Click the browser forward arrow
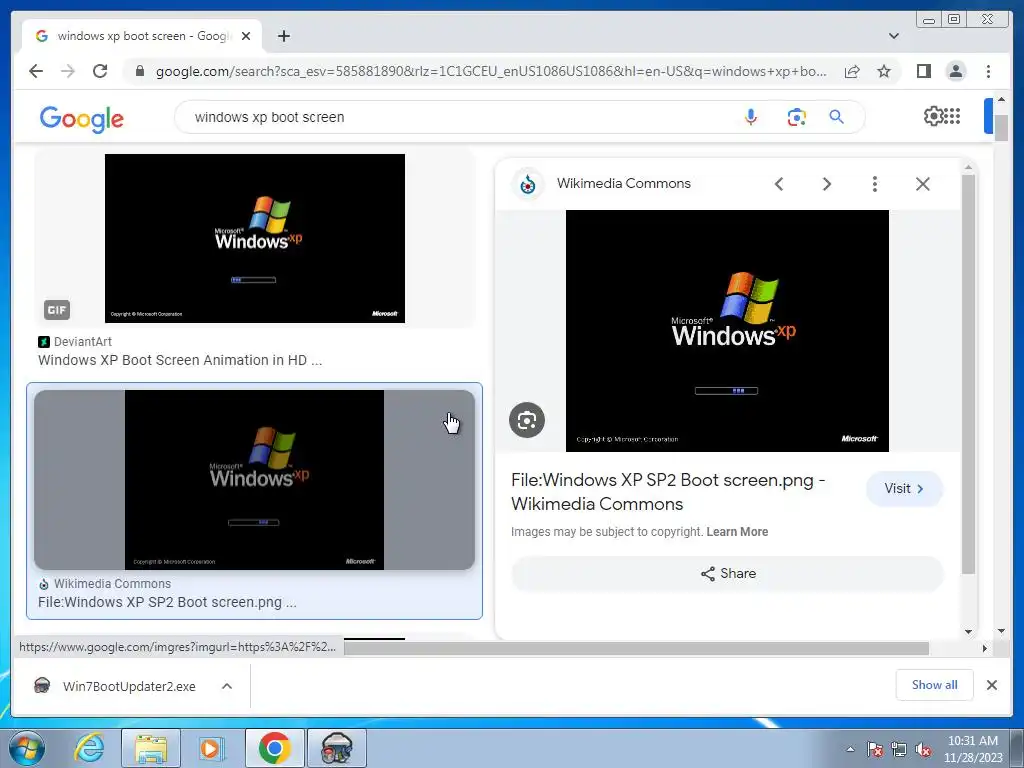The image size is (1024, 768). coord(68,71)
